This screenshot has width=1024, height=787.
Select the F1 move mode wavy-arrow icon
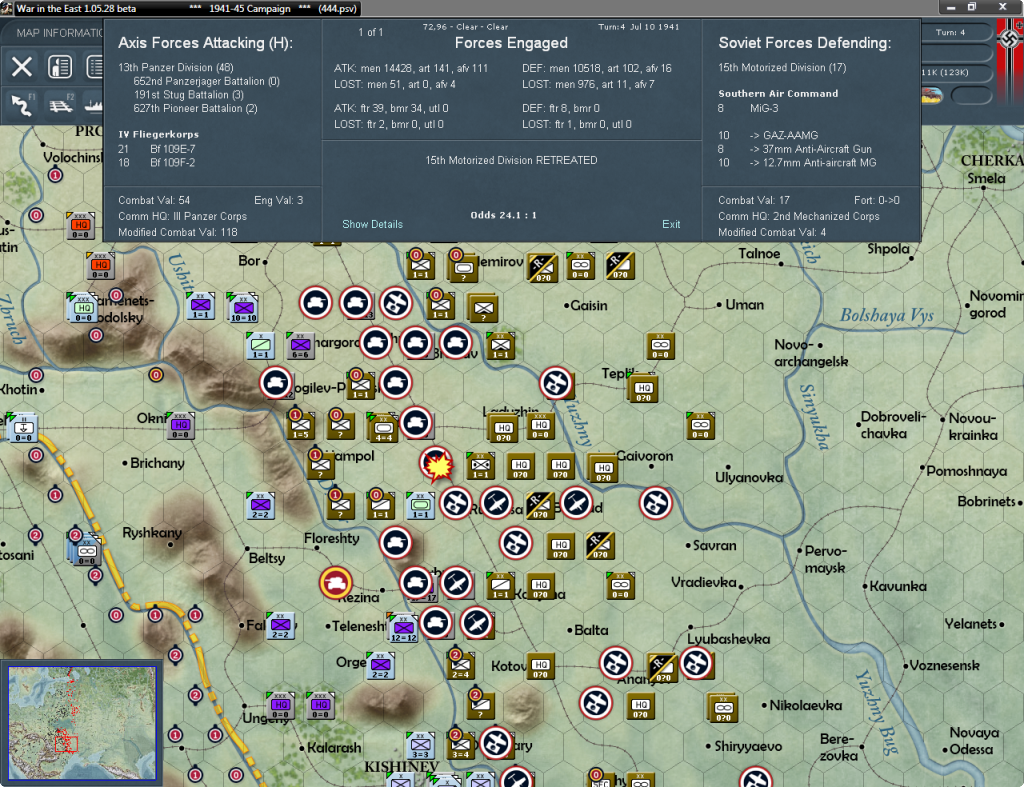coord(22,105)
